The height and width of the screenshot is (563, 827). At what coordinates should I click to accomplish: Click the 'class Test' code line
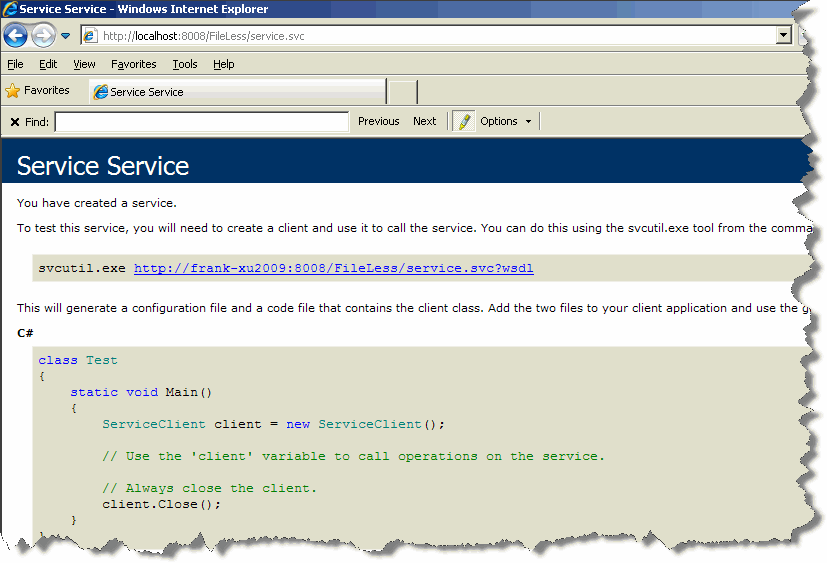(78, 360)
